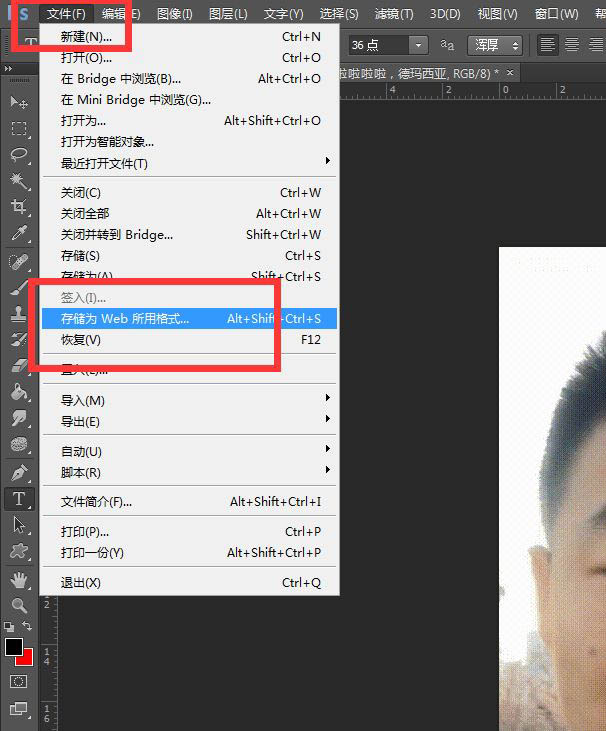Image resolution: width=606 pixels, height=731 pixels.
Task: Select the Horizontal Type tool
Action: 19,499
